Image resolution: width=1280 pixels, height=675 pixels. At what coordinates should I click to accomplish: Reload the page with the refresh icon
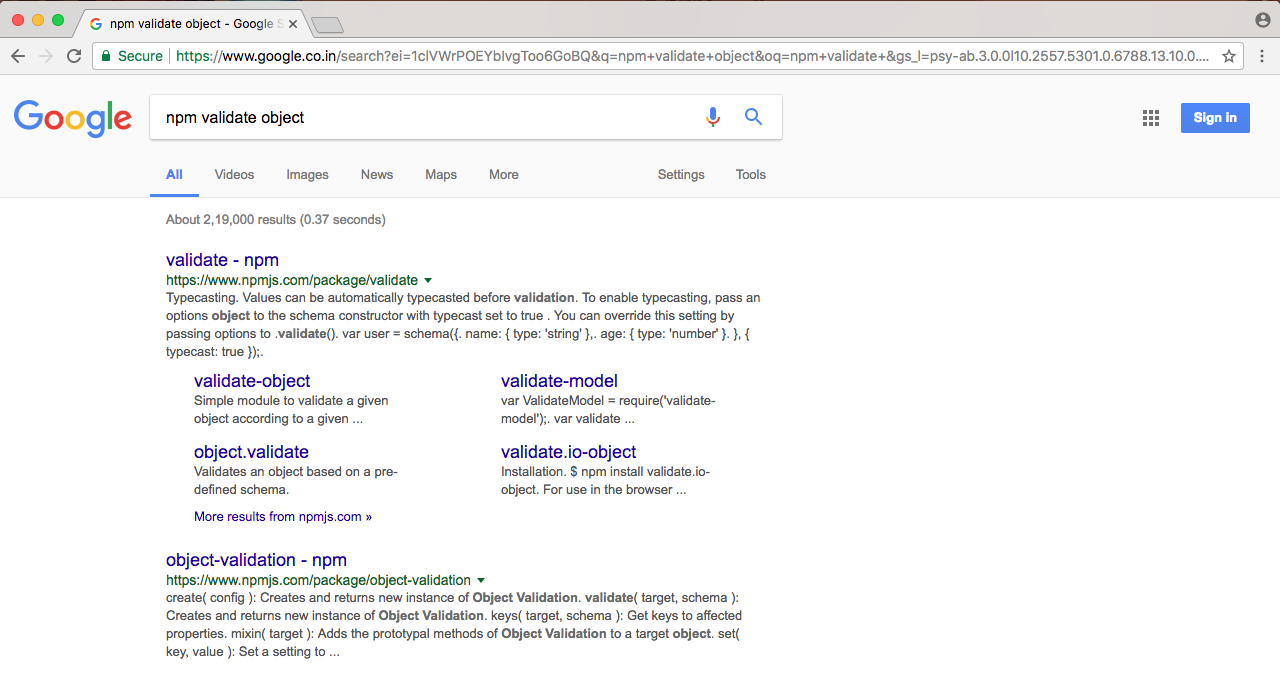[x=74, y=56]
